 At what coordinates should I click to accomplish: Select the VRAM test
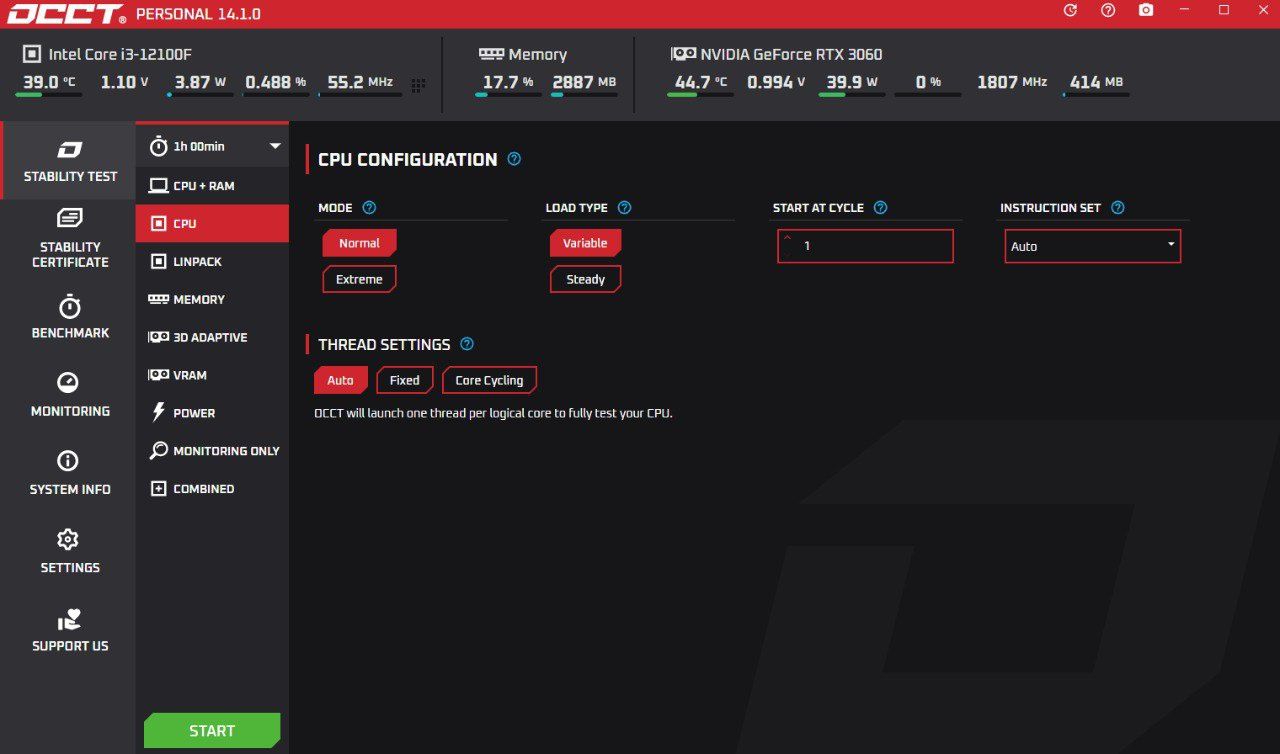(212, 375)
